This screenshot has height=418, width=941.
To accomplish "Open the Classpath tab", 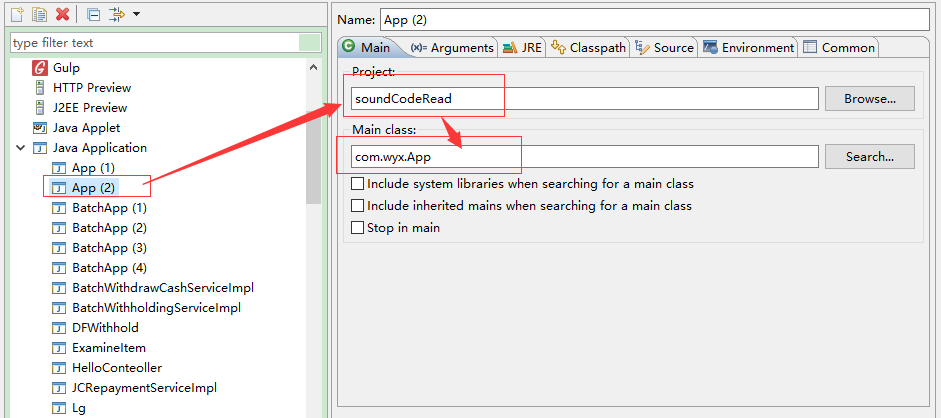I will pos(589,47).
